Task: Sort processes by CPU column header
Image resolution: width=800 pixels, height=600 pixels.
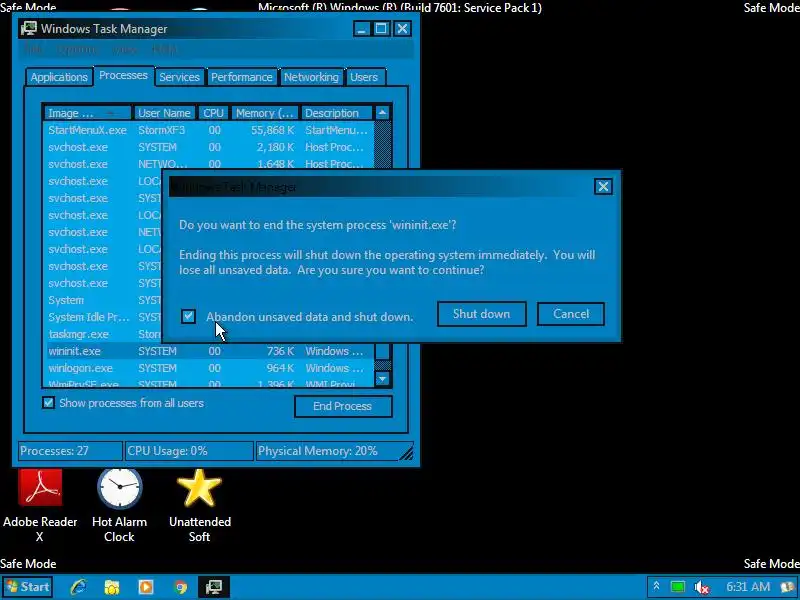Action: pos(213,113)
